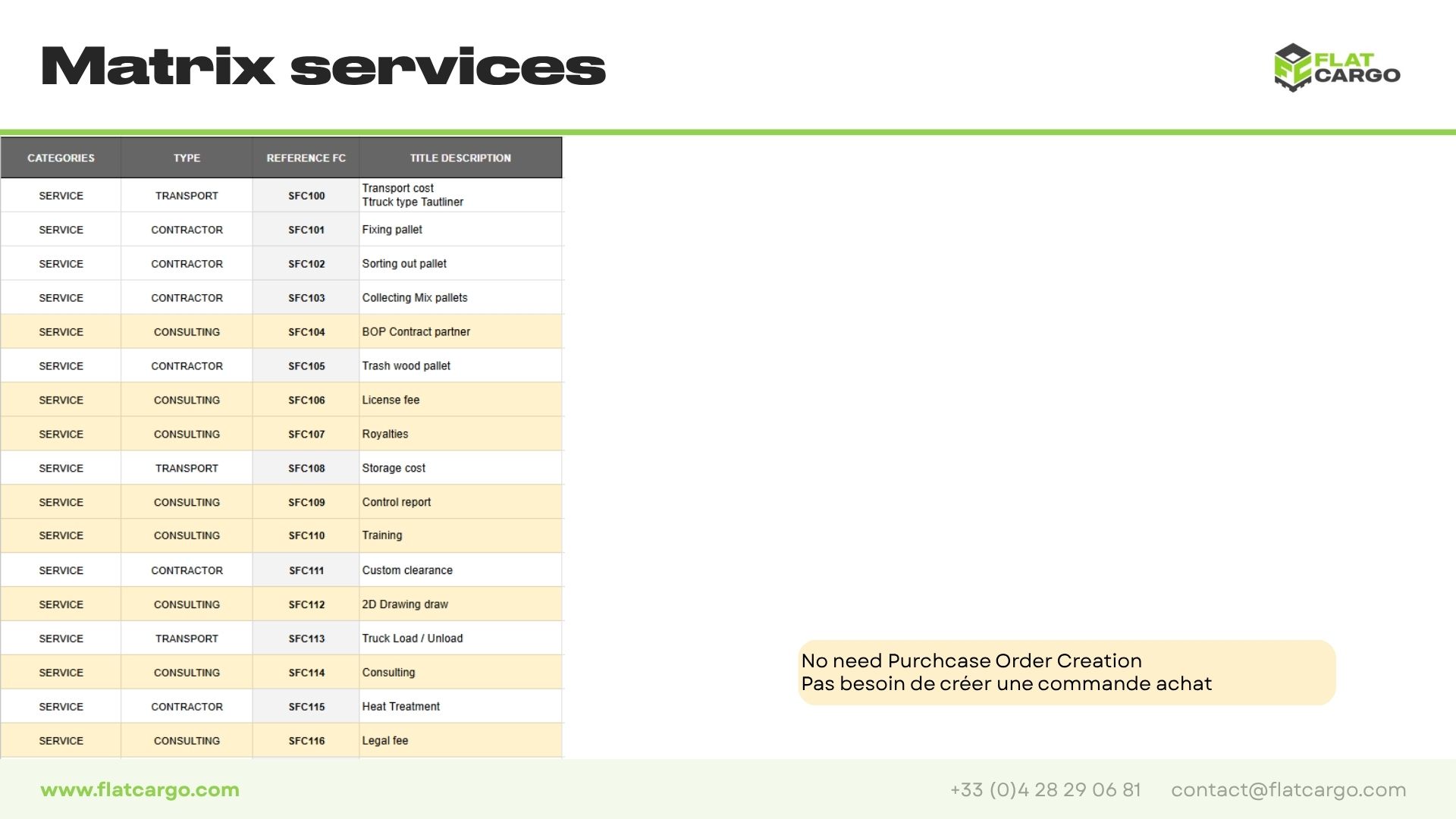Click the Fixing pallet description cell

(x=392, y=230)
